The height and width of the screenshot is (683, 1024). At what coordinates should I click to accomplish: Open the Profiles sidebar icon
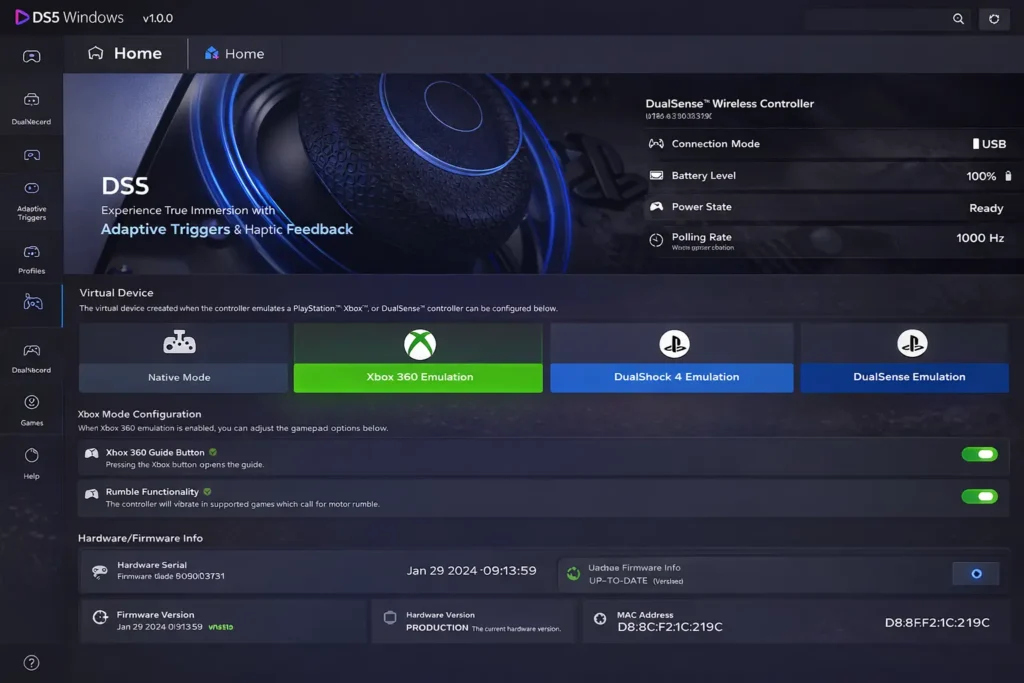click(x=31, y=256)
